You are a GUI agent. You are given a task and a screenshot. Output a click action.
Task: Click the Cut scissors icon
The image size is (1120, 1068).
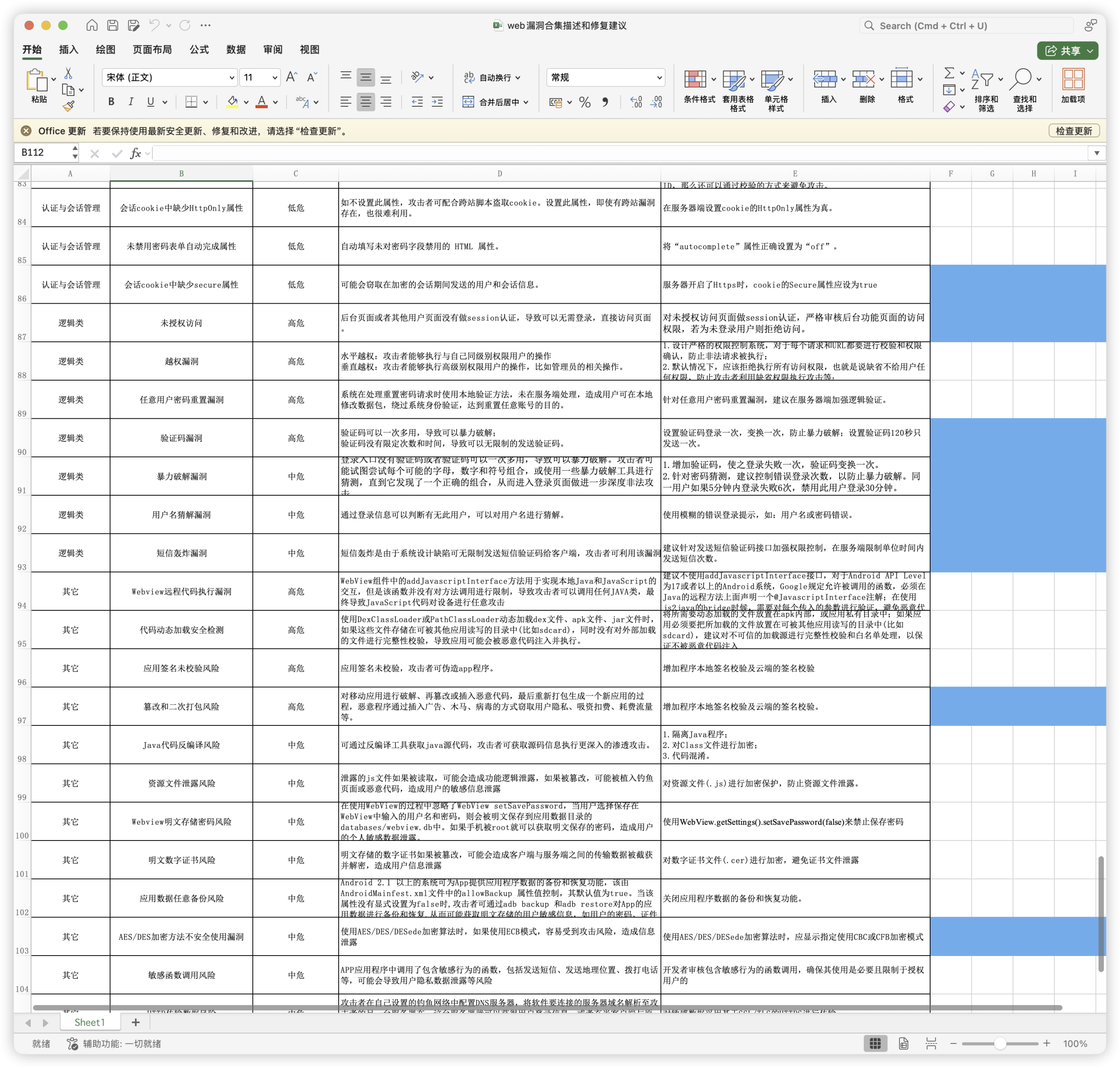point(68,74)
